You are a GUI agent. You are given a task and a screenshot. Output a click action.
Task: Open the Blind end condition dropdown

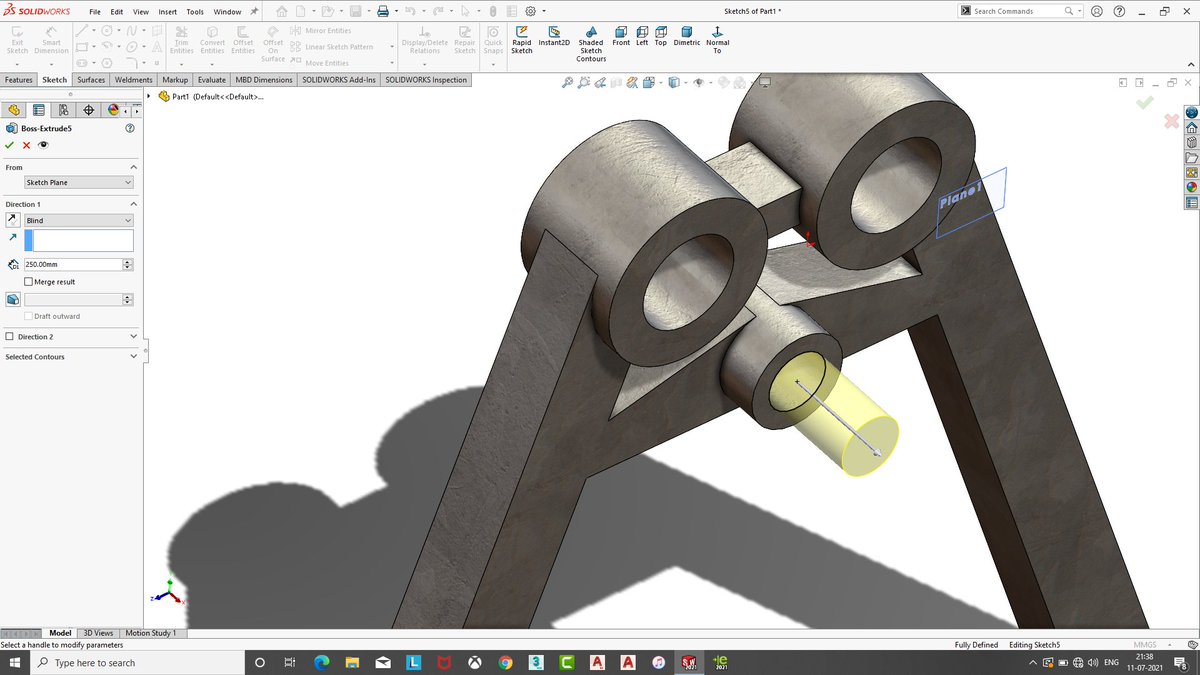[79, 220]
